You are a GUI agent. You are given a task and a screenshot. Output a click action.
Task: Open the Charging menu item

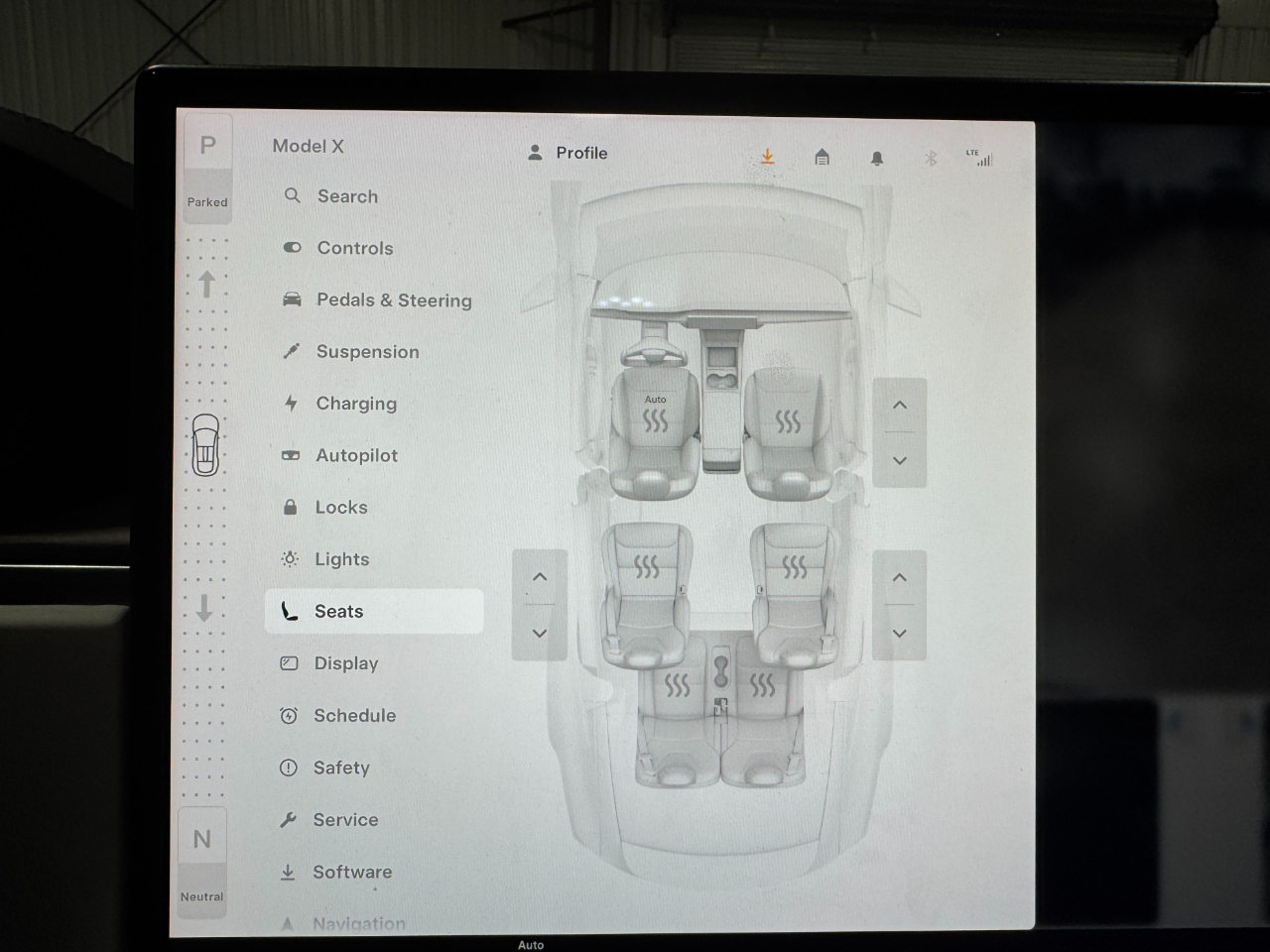coord(355,404)
